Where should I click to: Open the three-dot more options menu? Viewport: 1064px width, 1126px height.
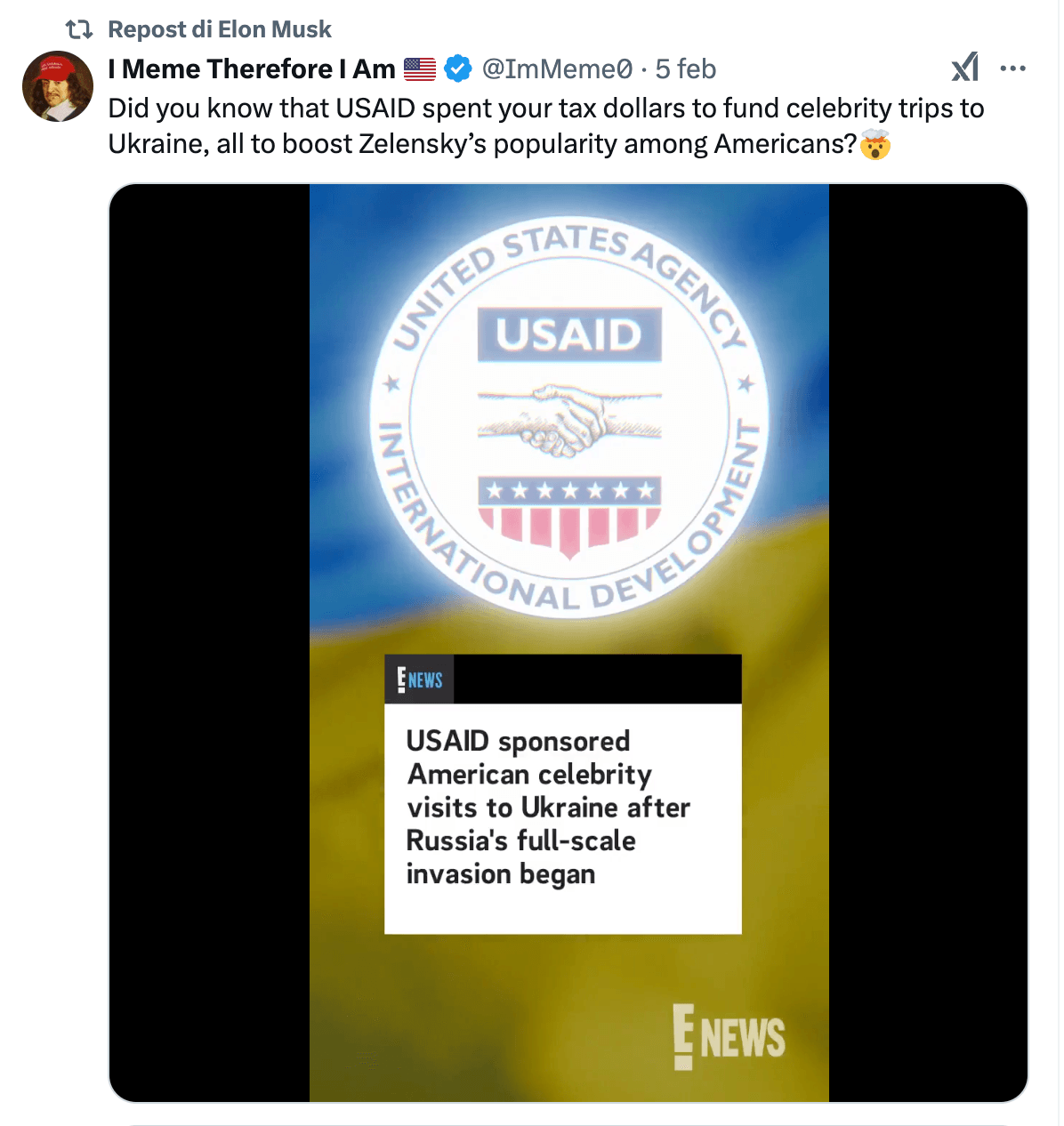[1013, 68]
